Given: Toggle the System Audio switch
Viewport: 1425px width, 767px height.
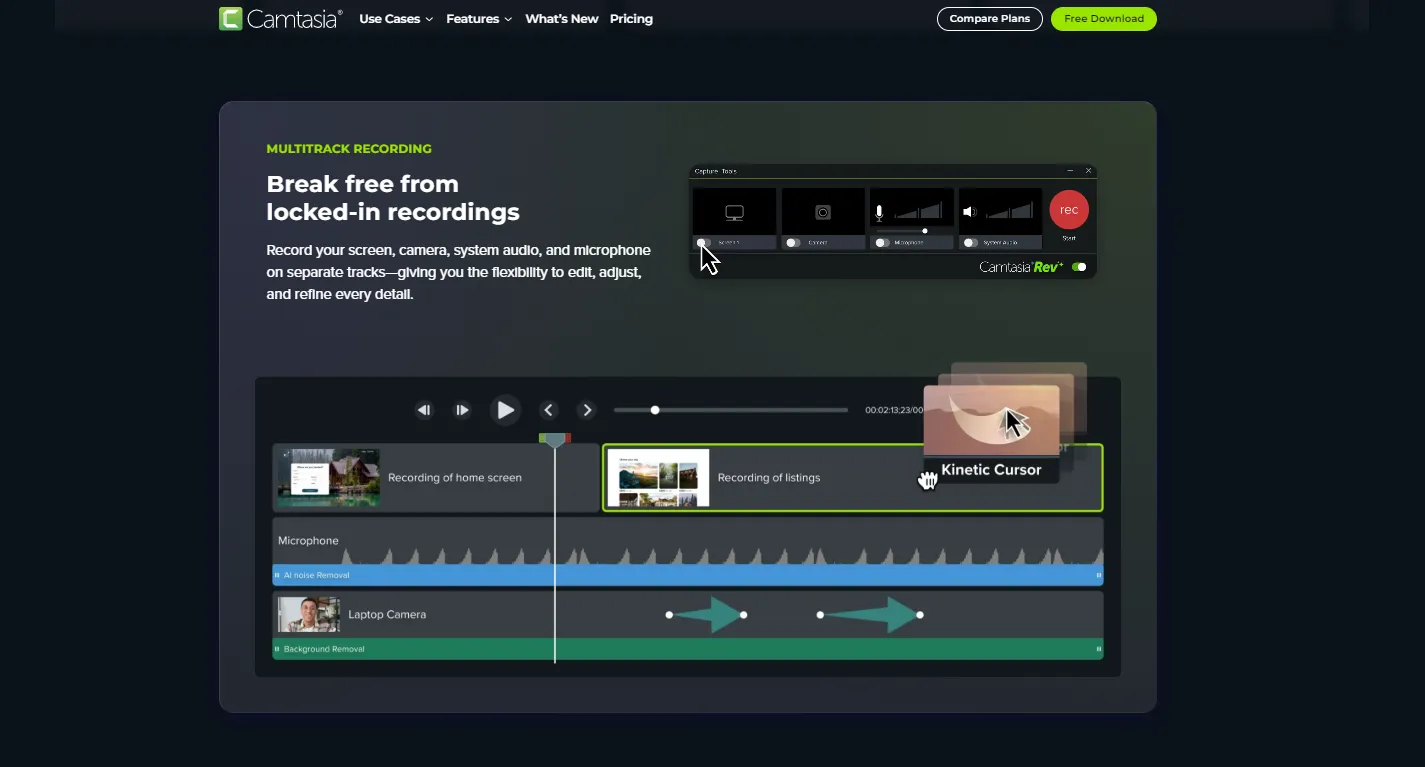Looking at the screenshot, I should tap(970, 243).
